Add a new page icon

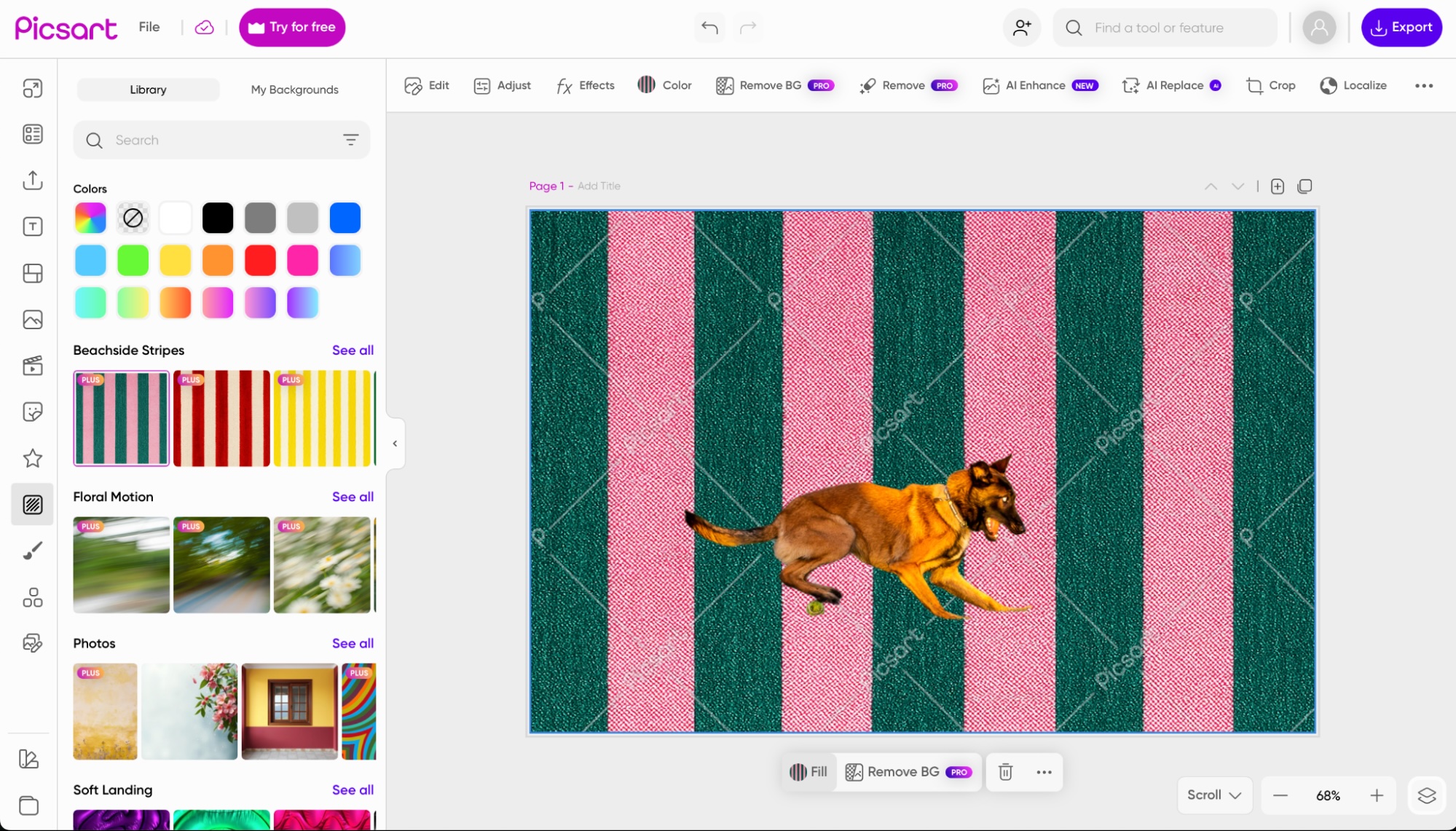pos(1277,186)
